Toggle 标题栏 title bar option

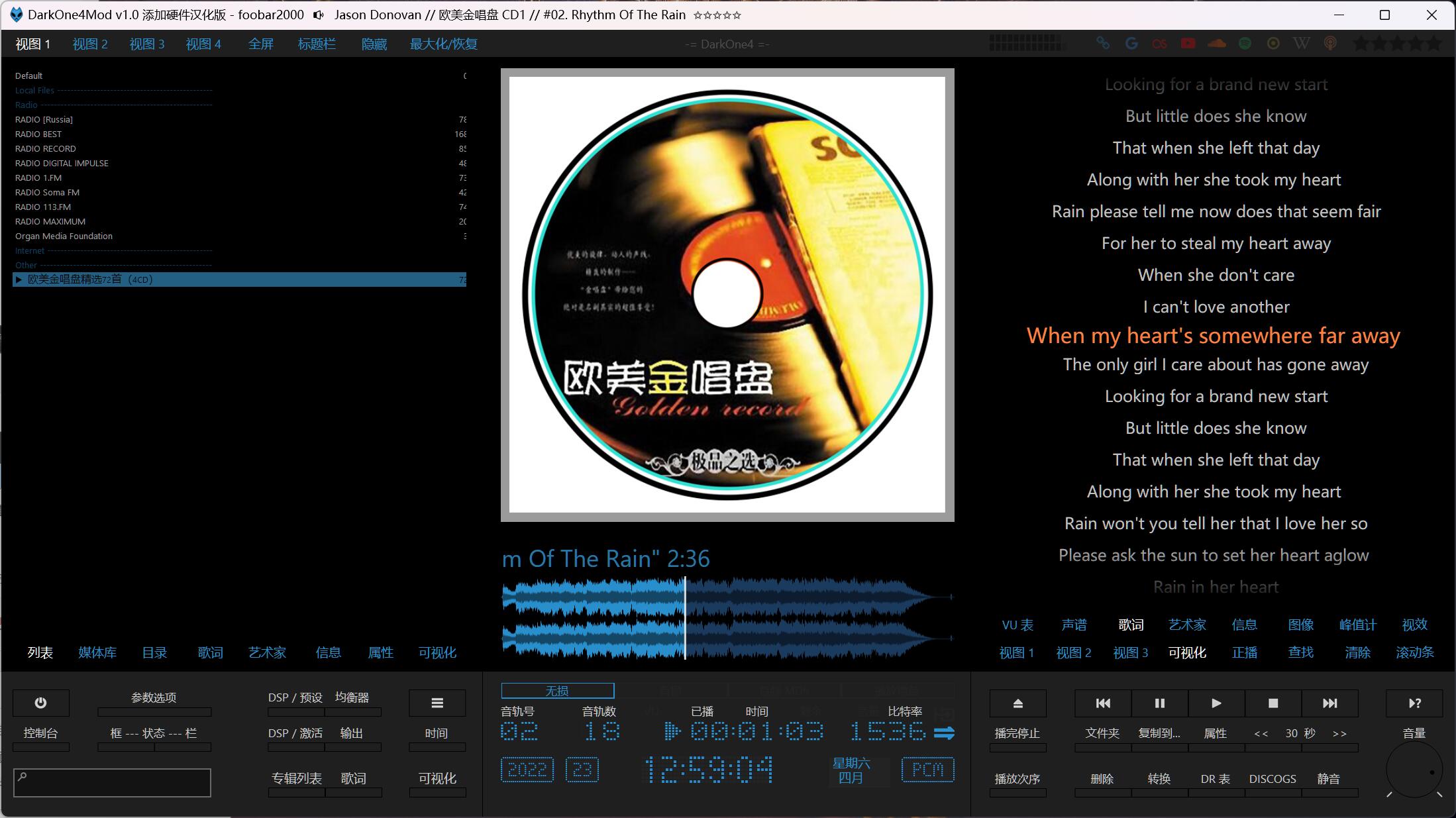(317, 44)
